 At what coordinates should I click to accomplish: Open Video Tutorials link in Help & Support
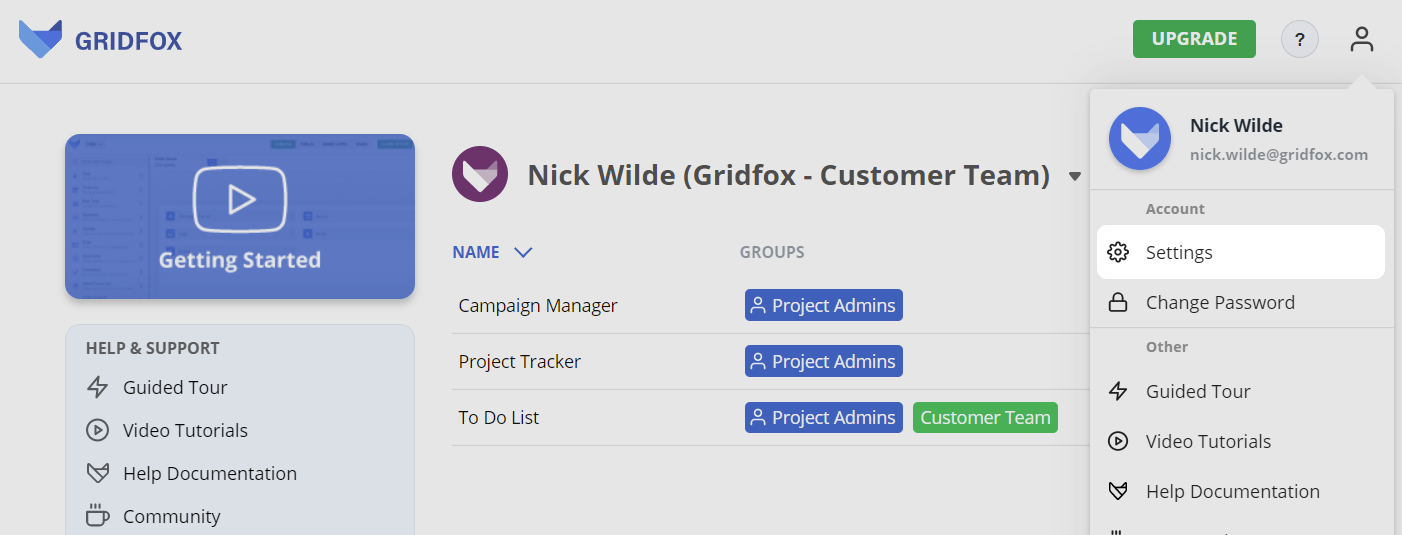pos(185,431)
